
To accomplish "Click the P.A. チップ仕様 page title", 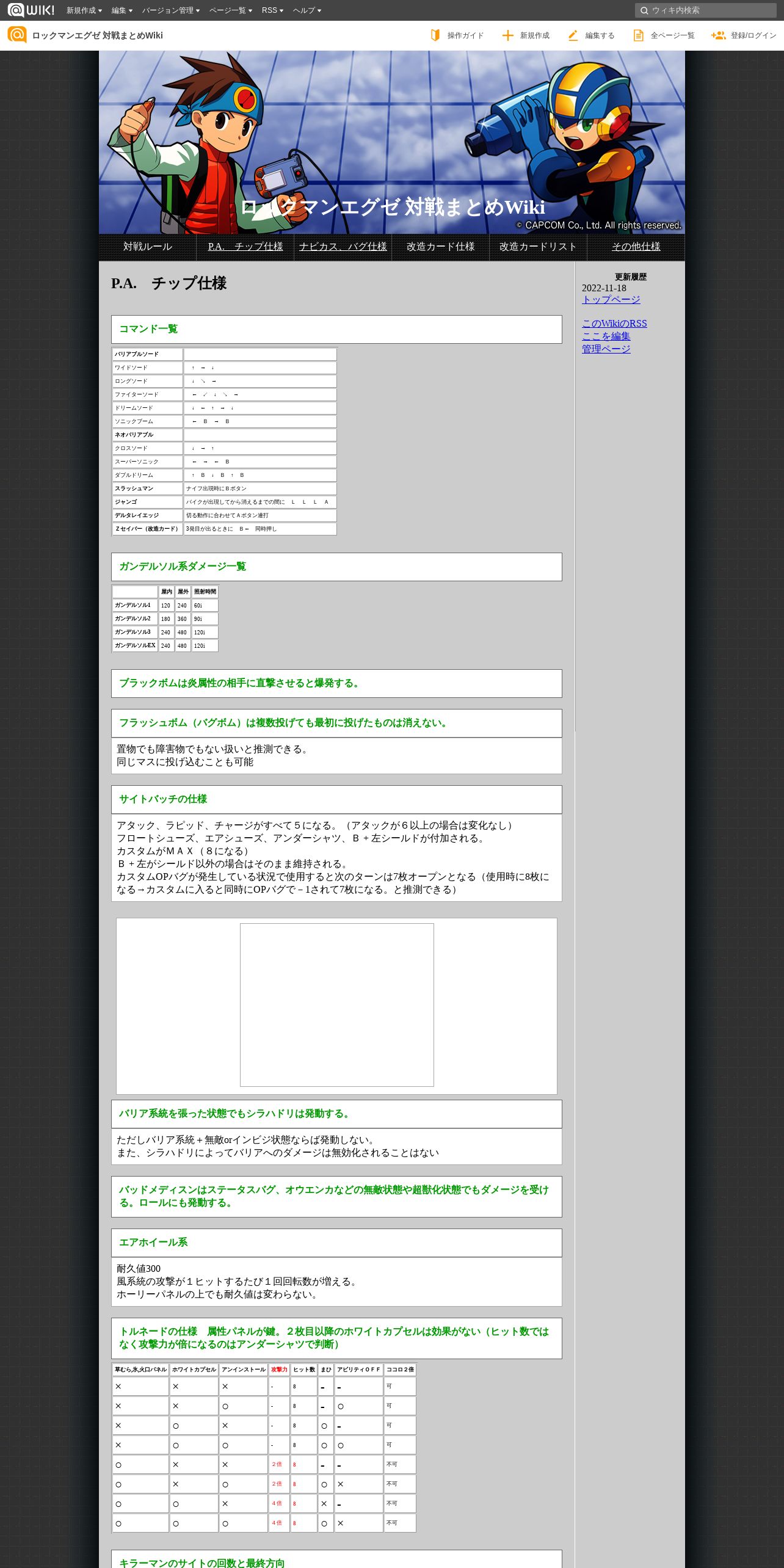I will (x=169, y=283).
